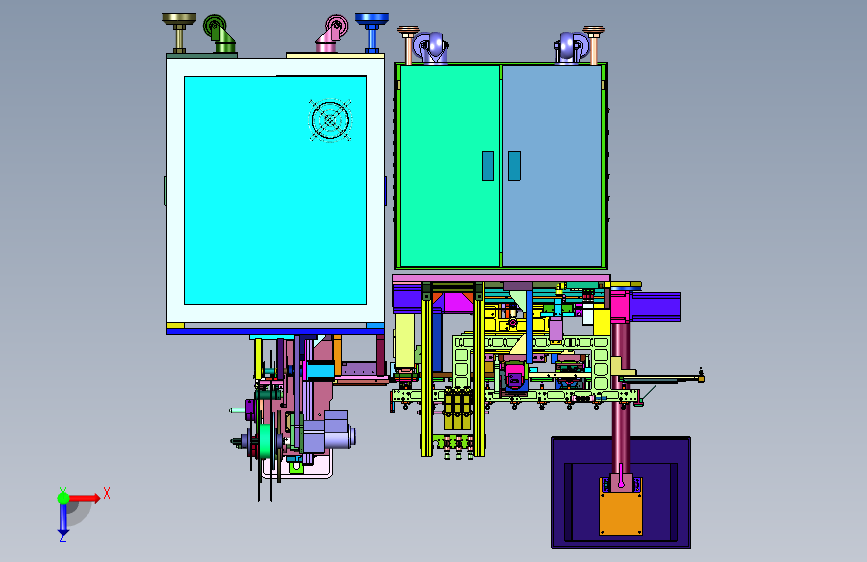Select the green left door of the right cabinet
The image size is (867, 562).
(x=450, y=165)
